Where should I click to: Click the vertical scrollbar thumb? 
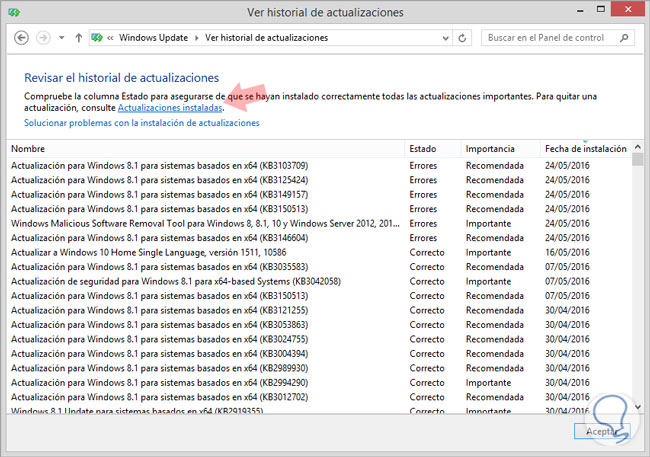click(x=638, y=159)
